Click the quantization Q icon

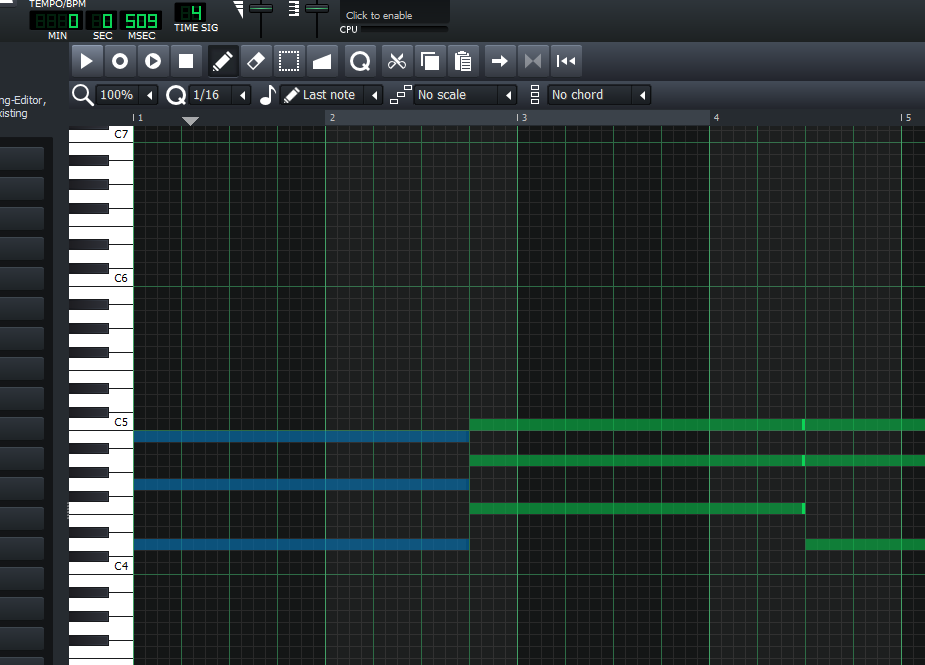click(x=176, y=95)
